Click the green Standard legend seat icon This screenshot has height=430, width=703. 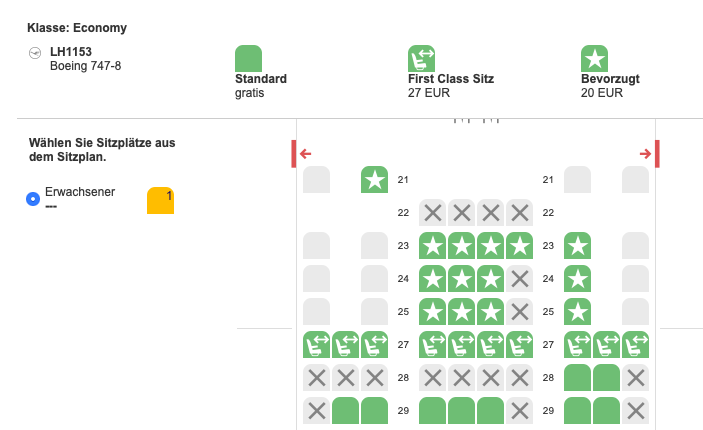248,58
